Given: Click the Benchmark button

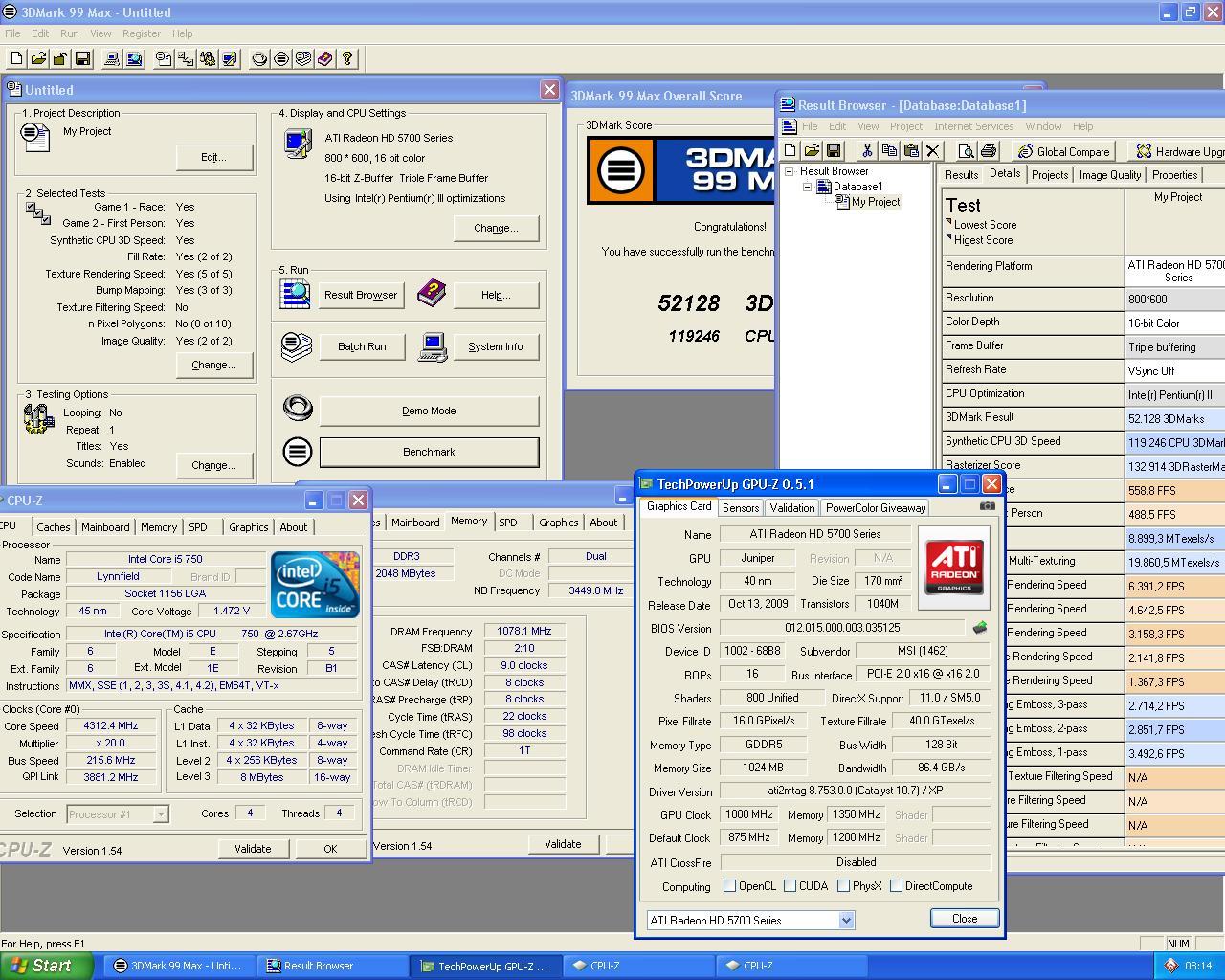Looking at the screenshot, I should [429, 452].
